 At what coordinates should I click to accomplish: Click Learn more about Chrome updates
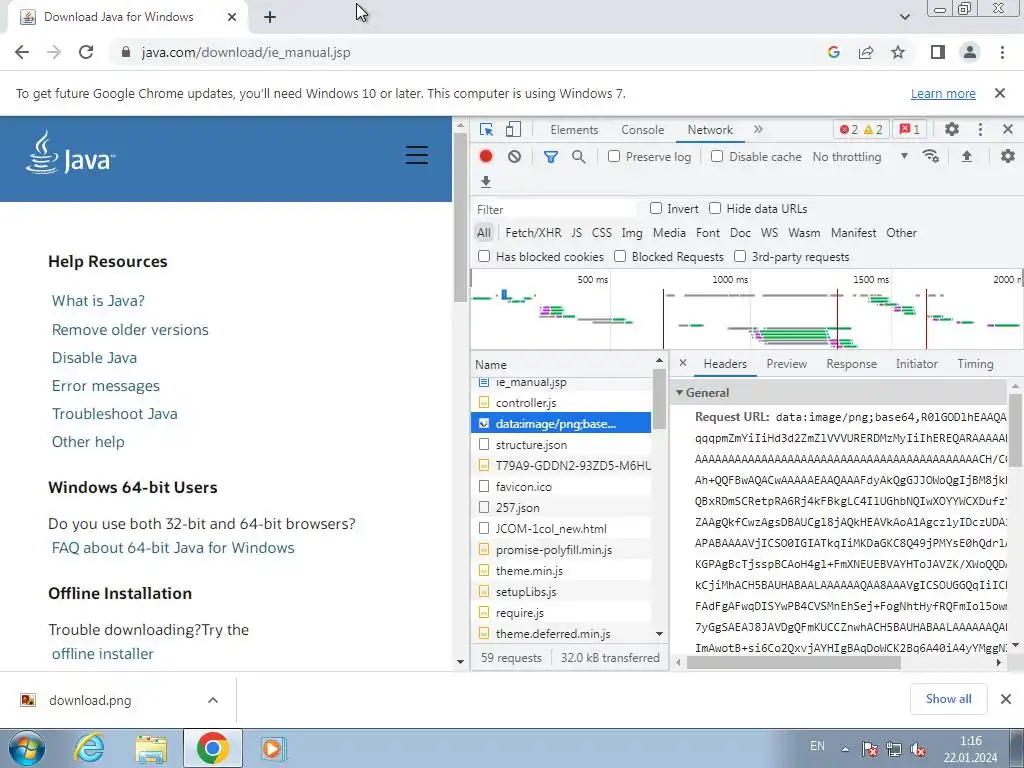click(x=943, y=93)
